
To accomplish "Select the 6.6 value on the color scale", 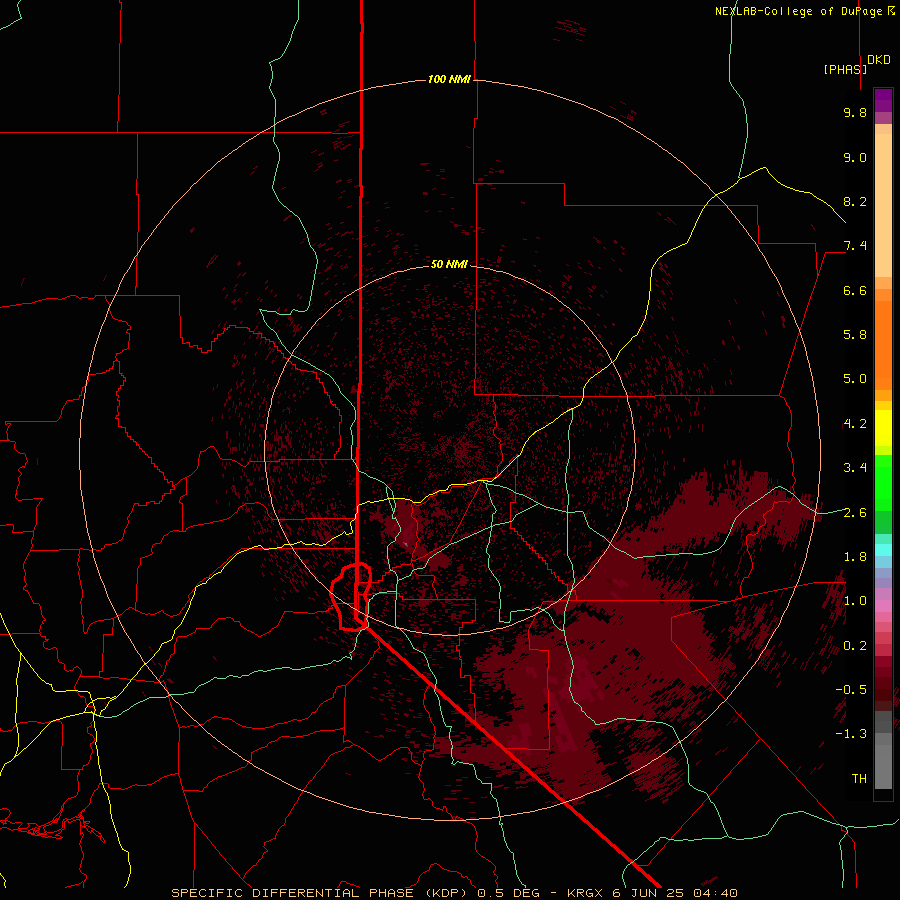I will click(x=855, y=290).
